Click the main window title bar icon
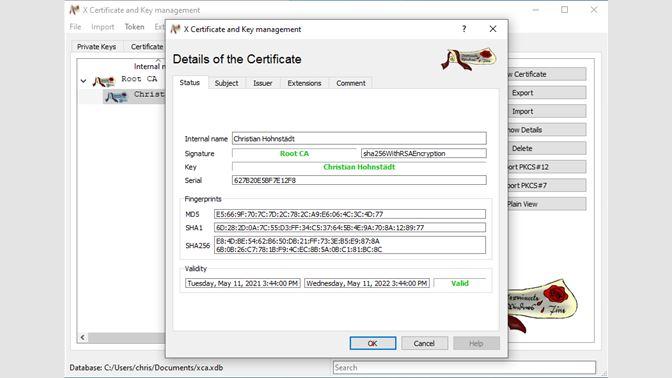This screenshot has height=378, width=672. point(74,10)
